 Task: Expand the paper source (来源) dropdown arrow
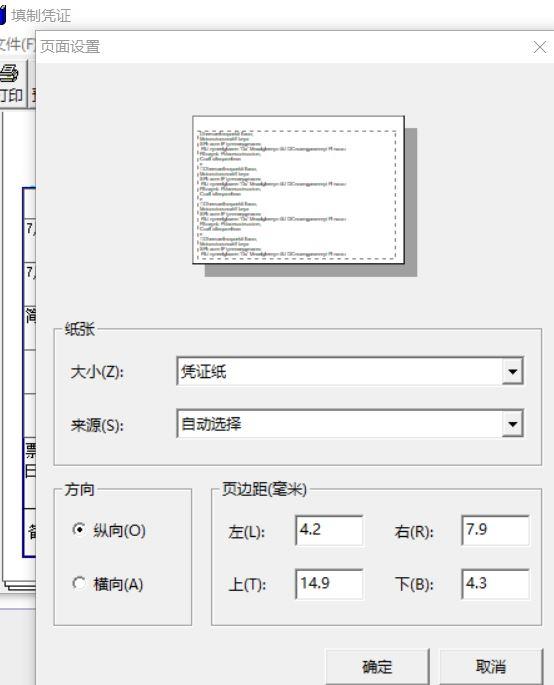[x=512, y=424]
